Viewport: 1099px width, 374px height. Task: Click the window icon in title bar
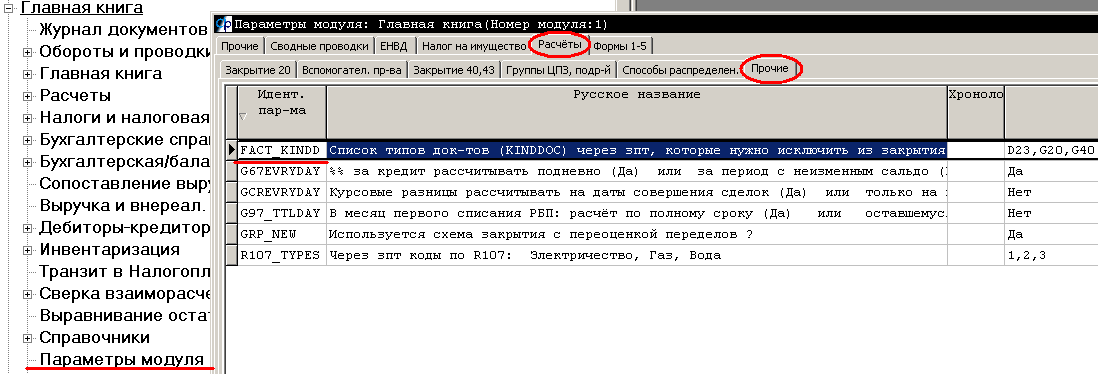[x=223, y=24]
